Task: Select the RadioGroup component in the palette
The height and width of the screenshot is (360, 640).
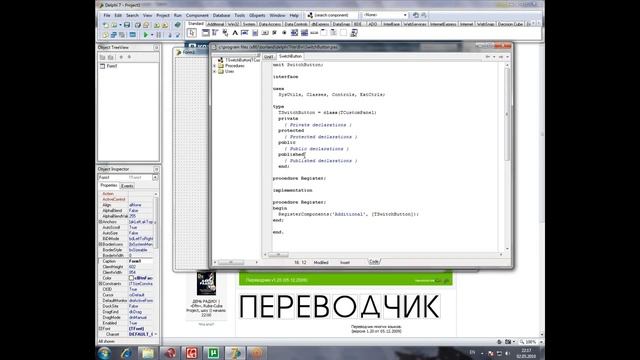Action: click(333, 33)
